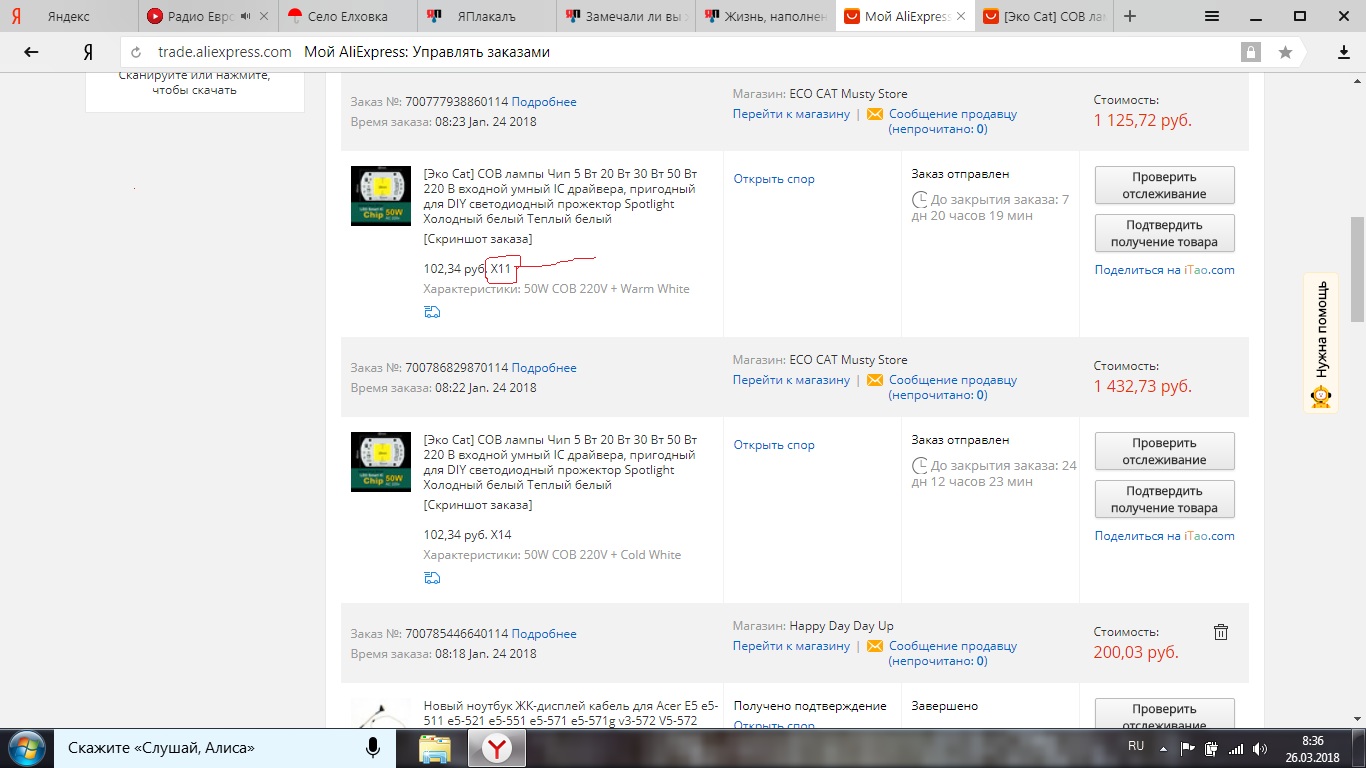Open a dispute for the Cold White order
The height and width of the screenshot is (768, 1366).
pyautogui.click(x=774, y=445)
